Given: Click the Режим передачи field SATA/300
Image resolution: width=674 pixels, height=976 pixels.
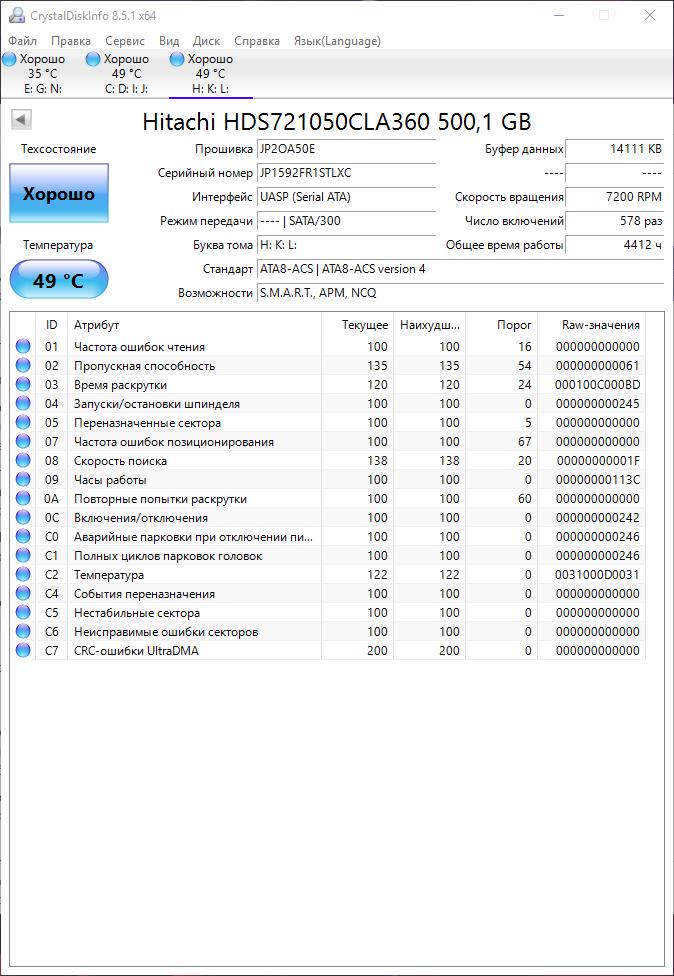Looking at the screenshot, I should point(346,221).
